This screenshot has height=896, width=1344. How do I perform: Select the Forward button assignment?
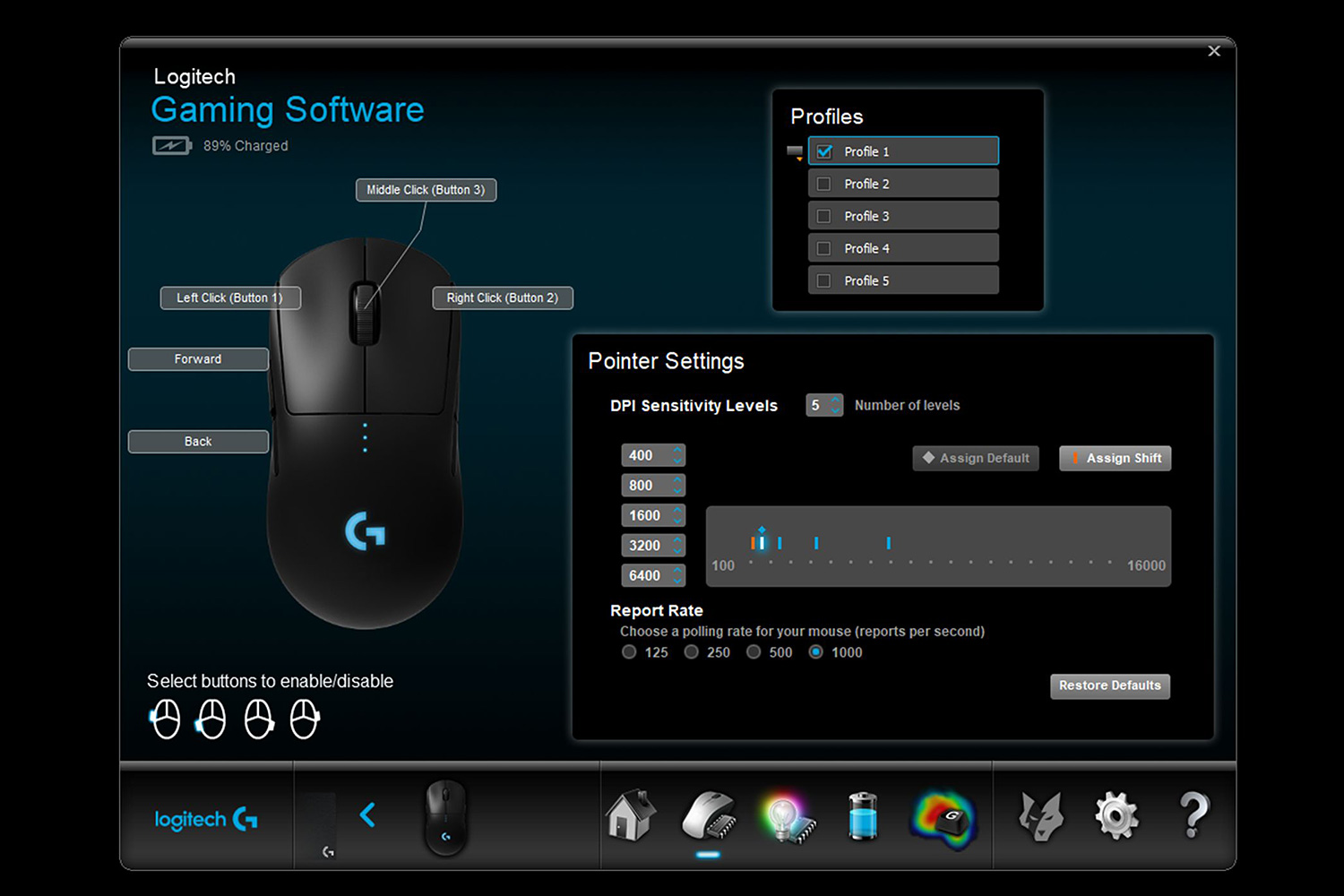click(198, 359)
